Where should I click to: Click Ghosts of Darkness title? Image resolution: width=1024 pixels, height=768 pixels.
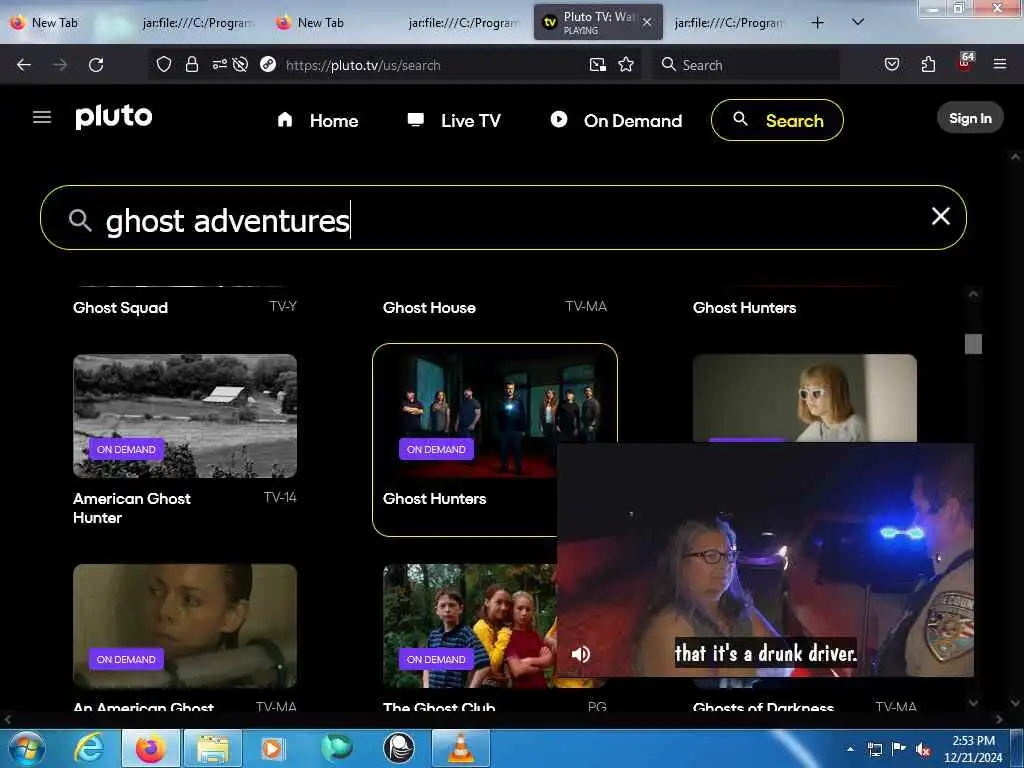(763, 707)
